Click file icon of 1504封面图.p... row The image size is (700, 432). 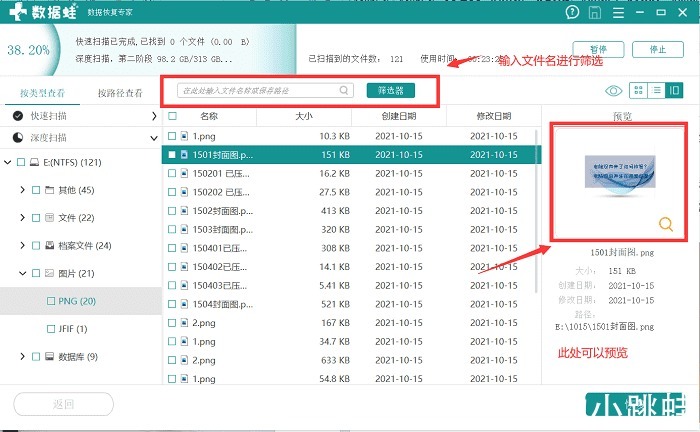coord(184,304)
